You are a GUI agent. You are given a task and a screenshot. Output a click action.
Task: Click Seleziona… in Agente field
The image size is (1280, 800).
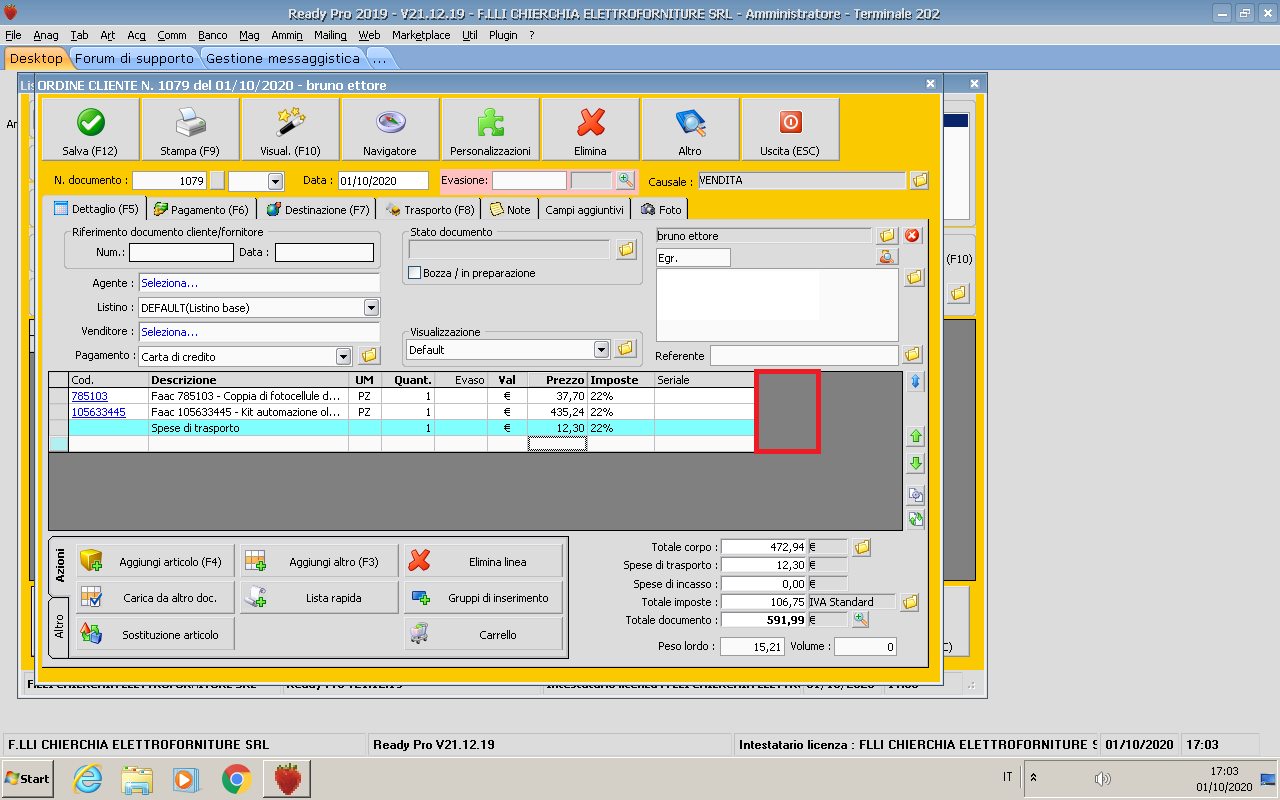[170, 283]
